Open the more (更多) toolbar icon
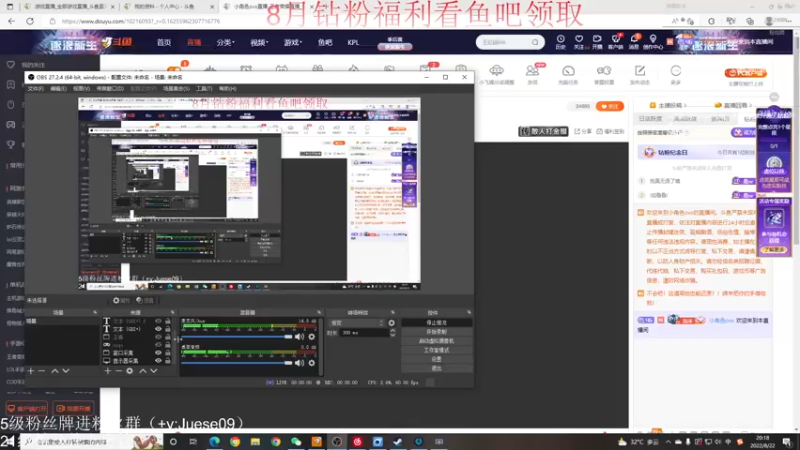Viewport: 800px width, 450px height. [x=676, y=73]
